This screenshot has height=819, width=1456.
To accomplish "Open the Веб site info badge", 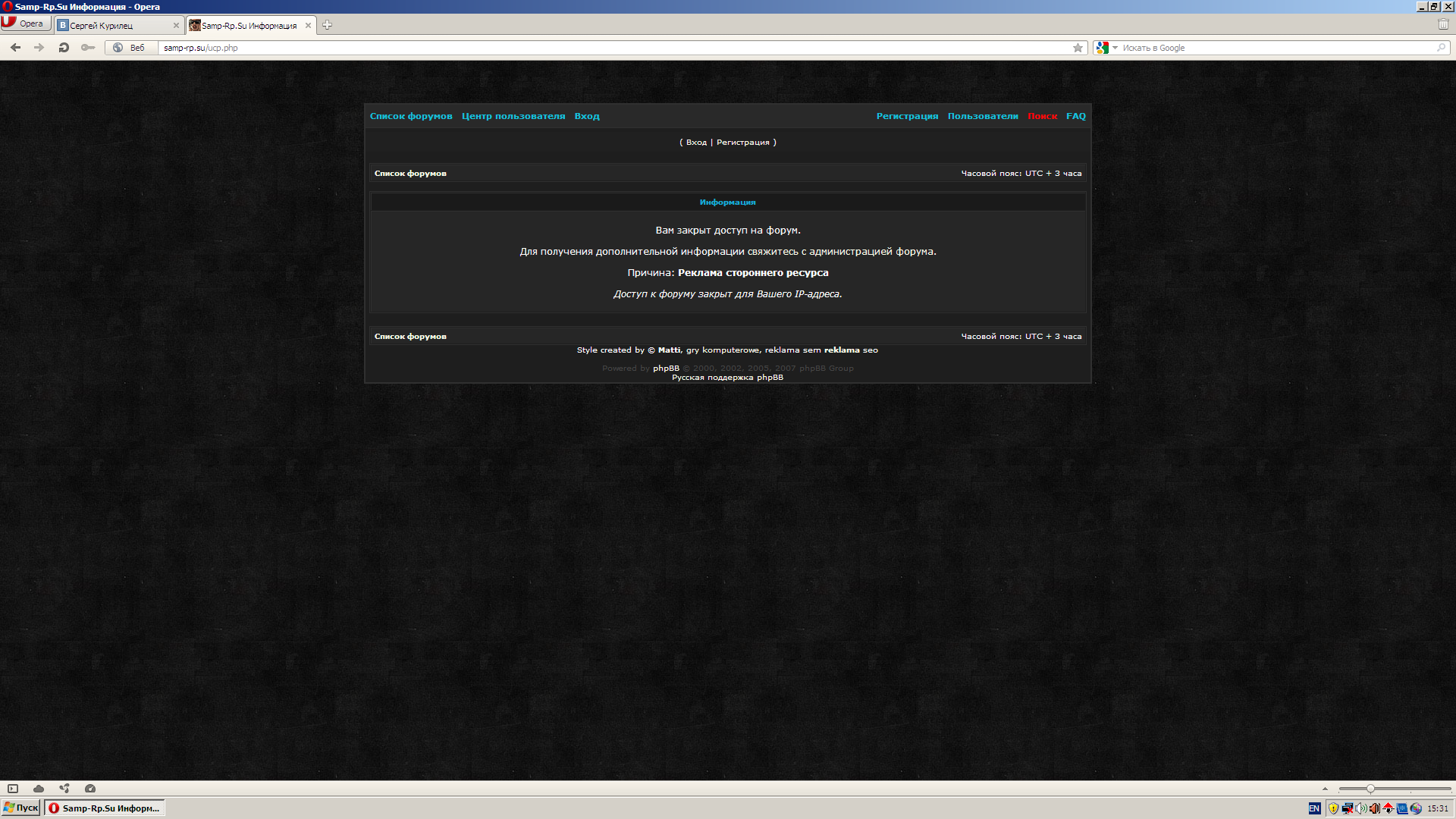I will (x=129, y=48).
